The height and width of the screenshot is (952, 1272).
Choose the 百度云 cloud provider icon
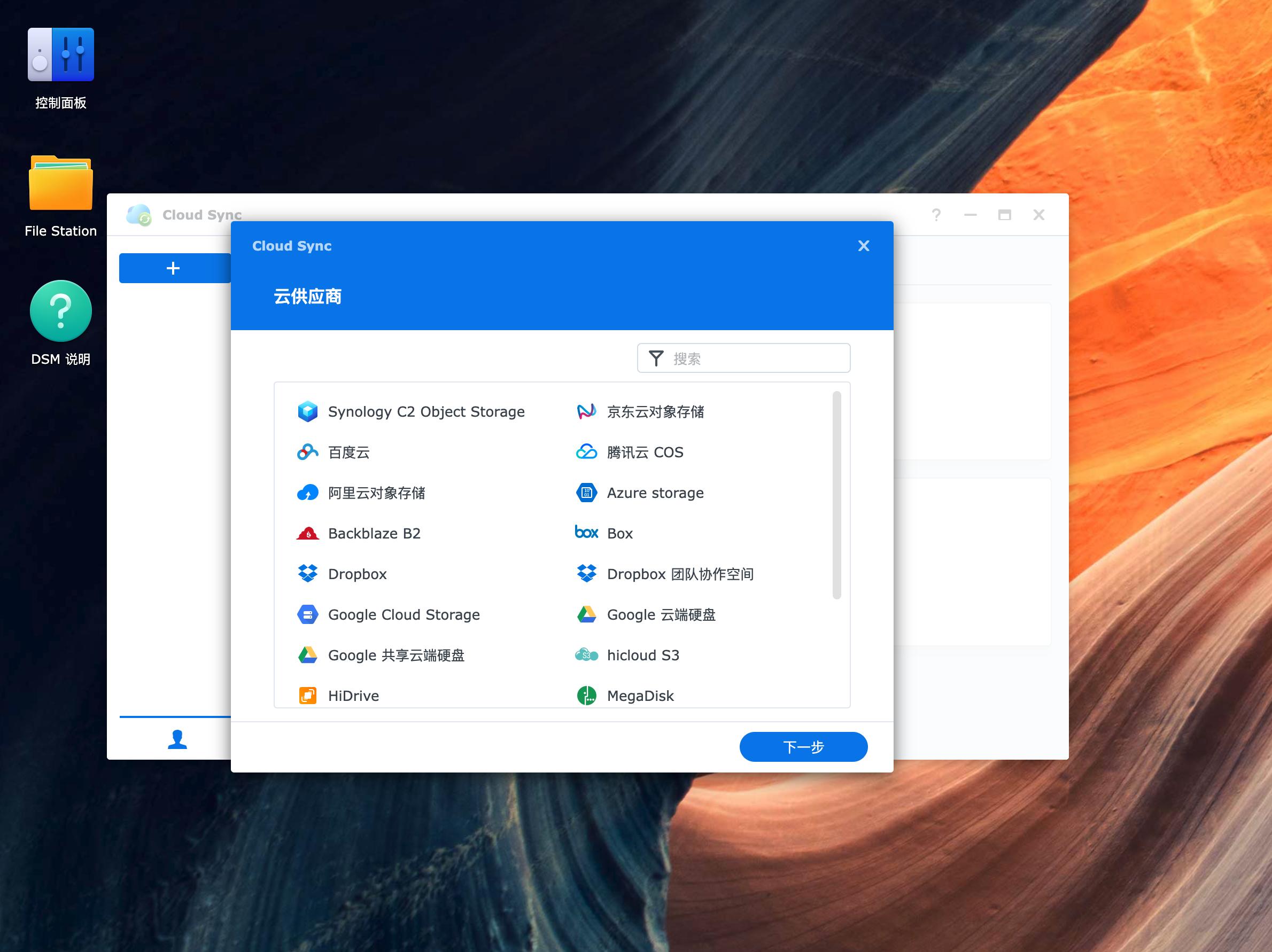pos(308,452)
